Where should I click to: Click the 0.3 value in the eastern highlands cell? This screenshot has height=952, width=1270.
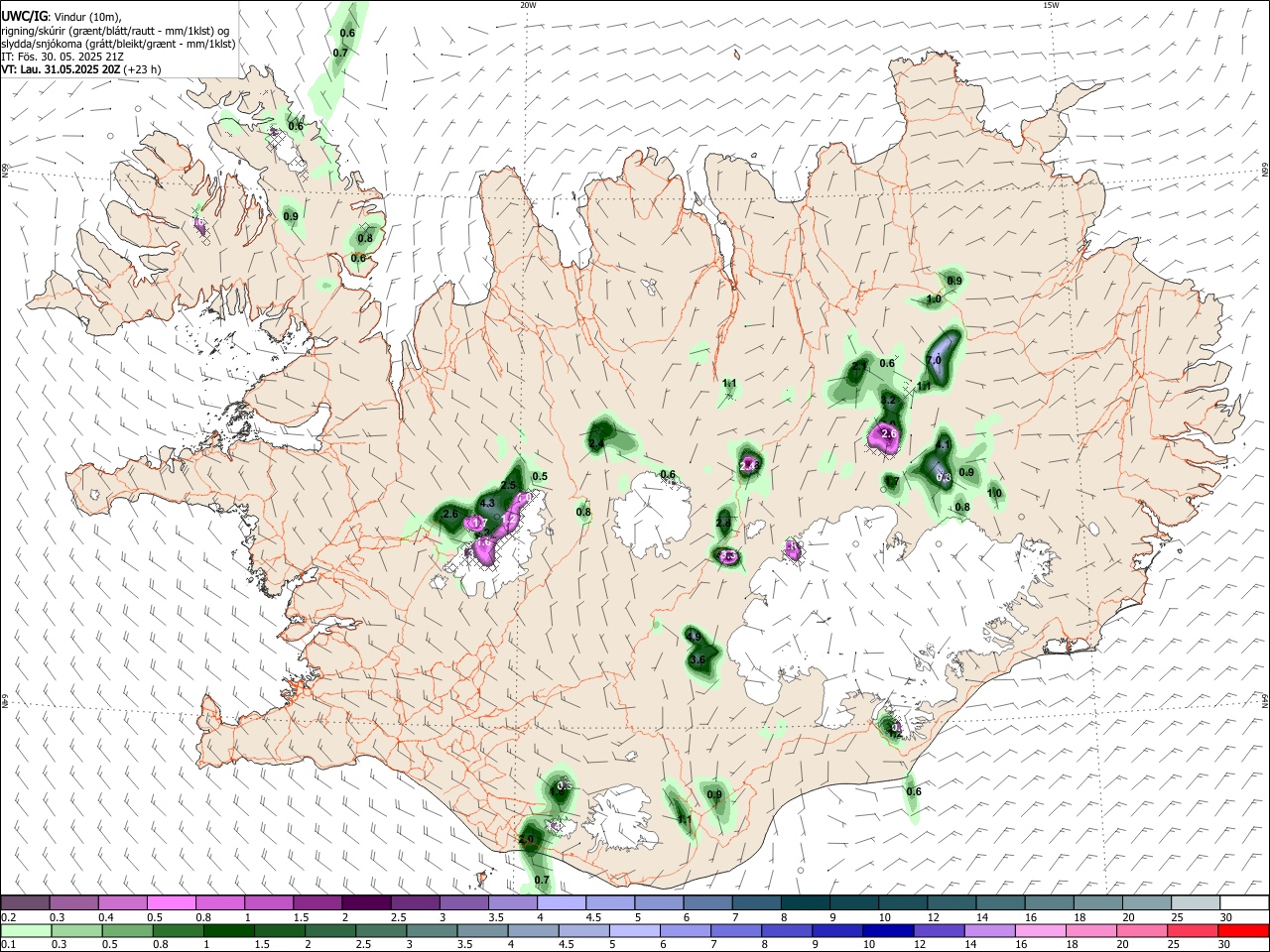(945, 477)
